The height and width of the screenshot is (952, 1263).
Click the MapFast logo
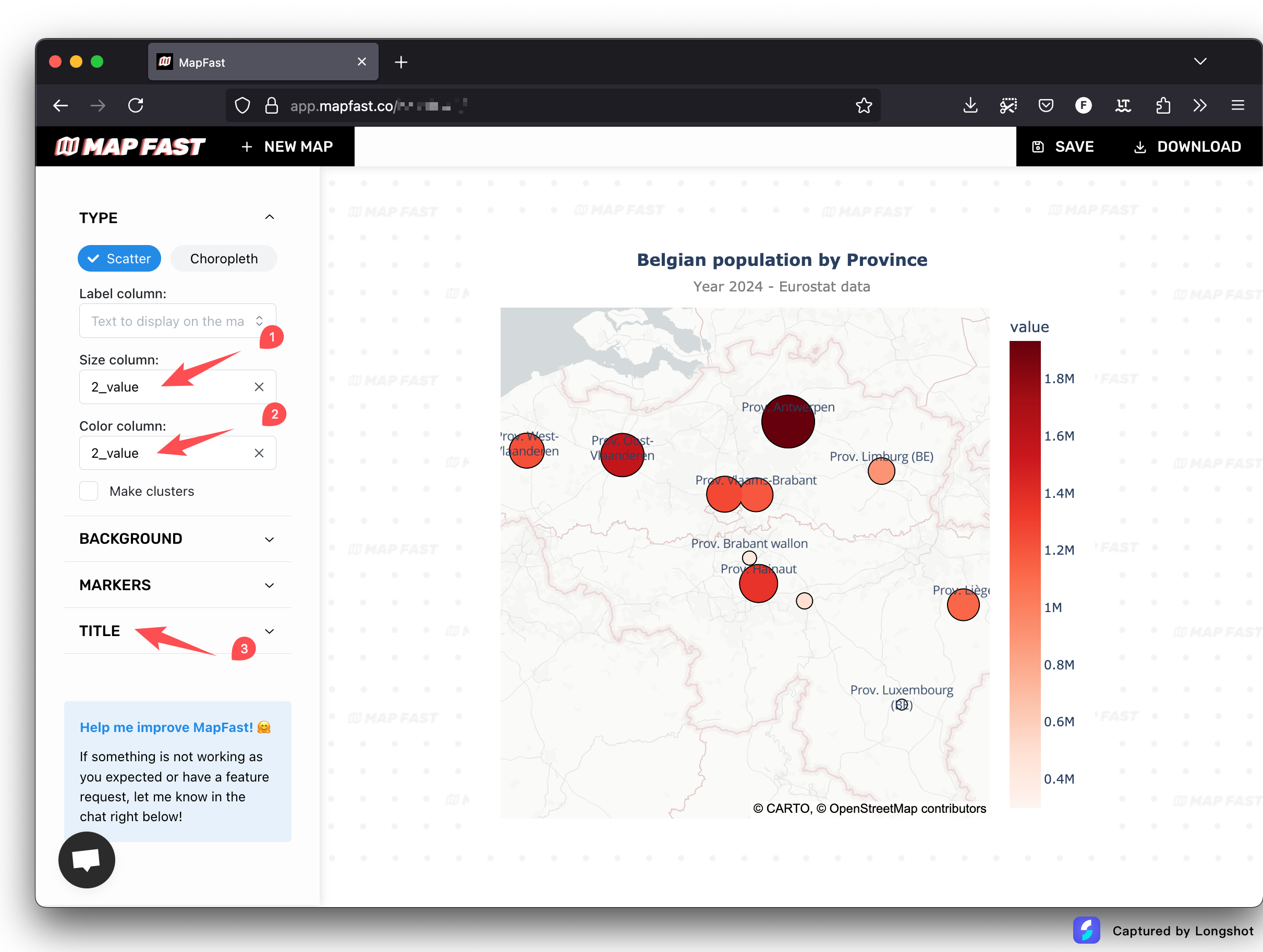coord(130,147)
